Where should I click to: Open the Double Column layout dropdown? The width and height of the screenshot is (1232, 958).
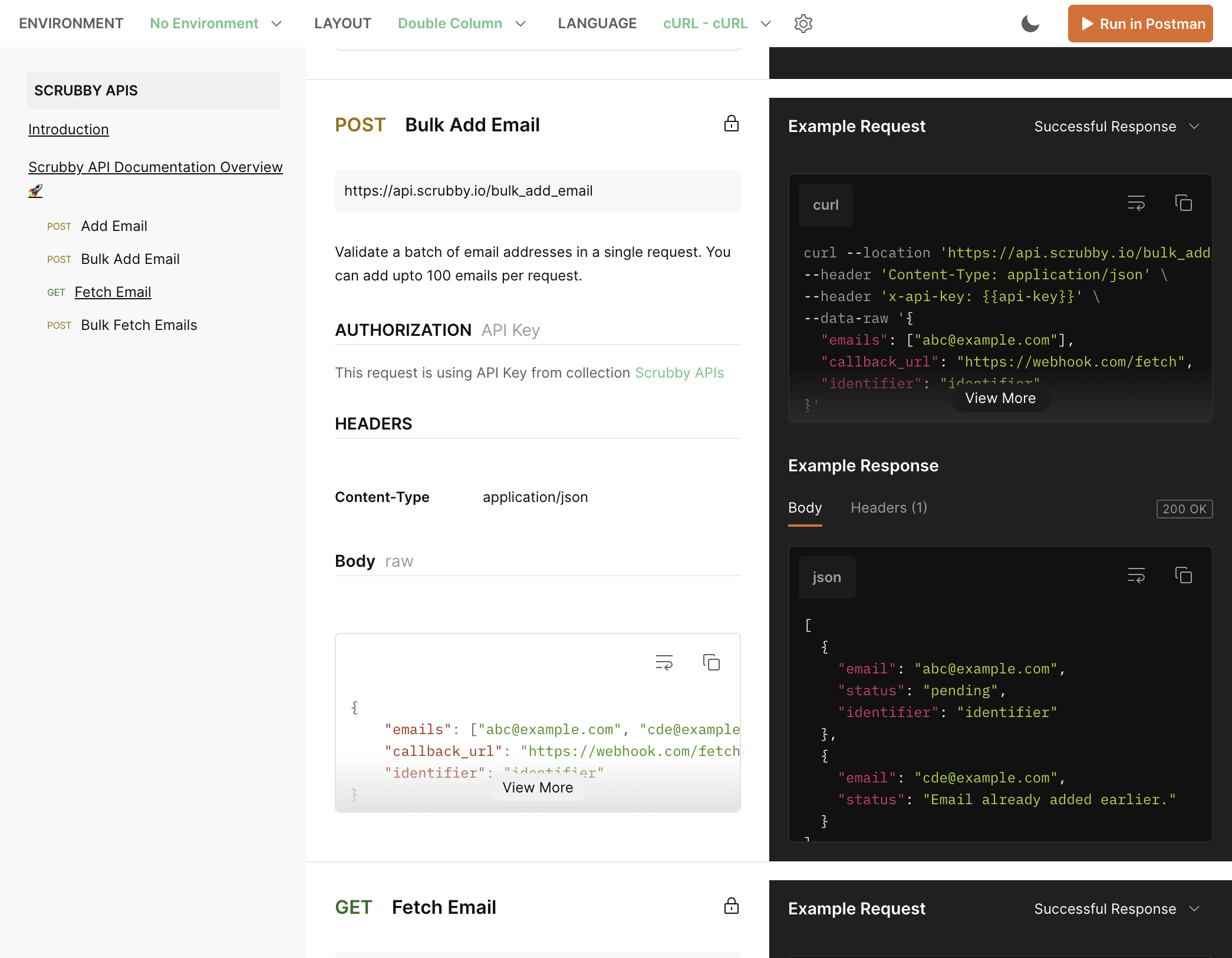tap(462, 24)
